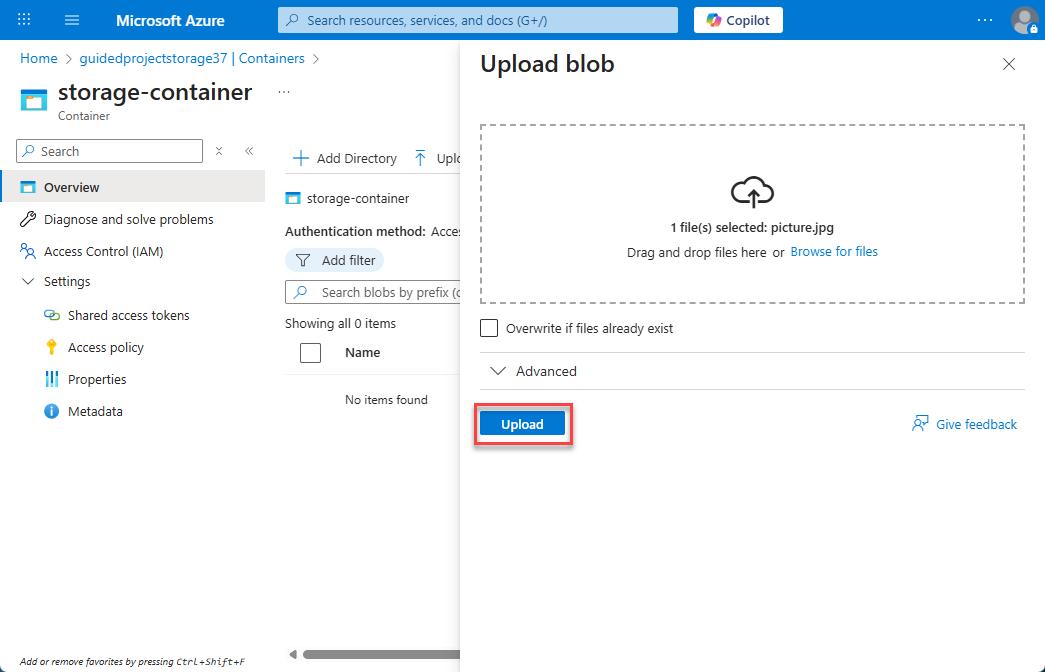The width and height of the screenshot is (1045, 672).
Task: Focus the global search resources field
Action: 478,20
